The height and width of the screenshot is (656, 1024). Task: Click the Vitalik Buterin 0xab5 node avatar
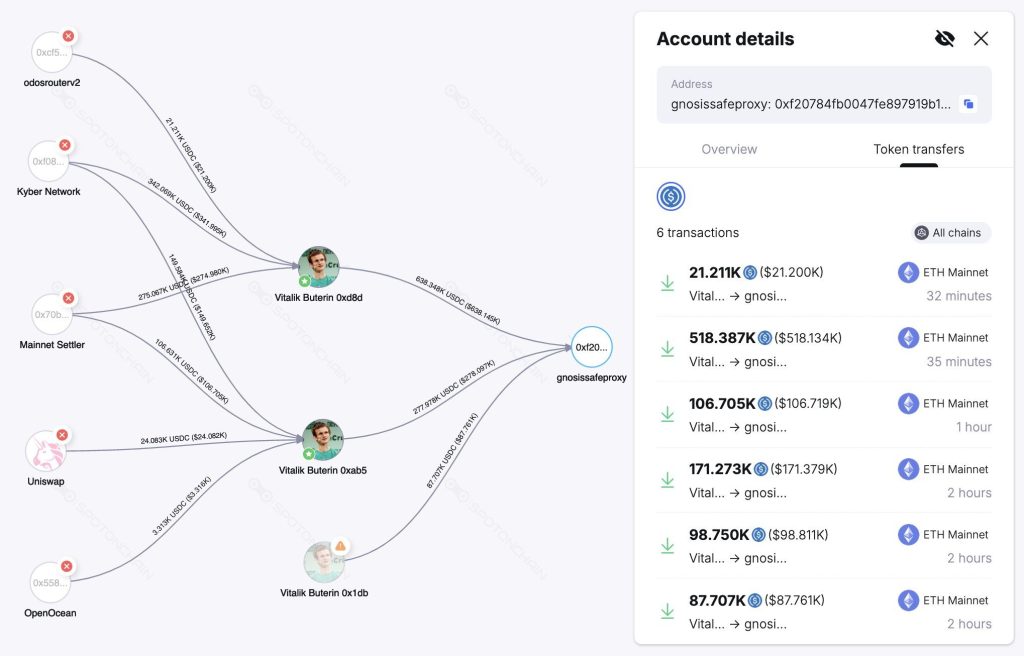(321, 437)
